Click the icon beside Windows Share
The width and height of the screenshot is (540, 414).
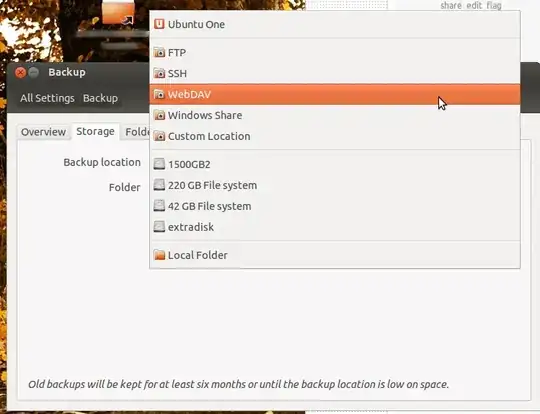[x=159, y=115]
